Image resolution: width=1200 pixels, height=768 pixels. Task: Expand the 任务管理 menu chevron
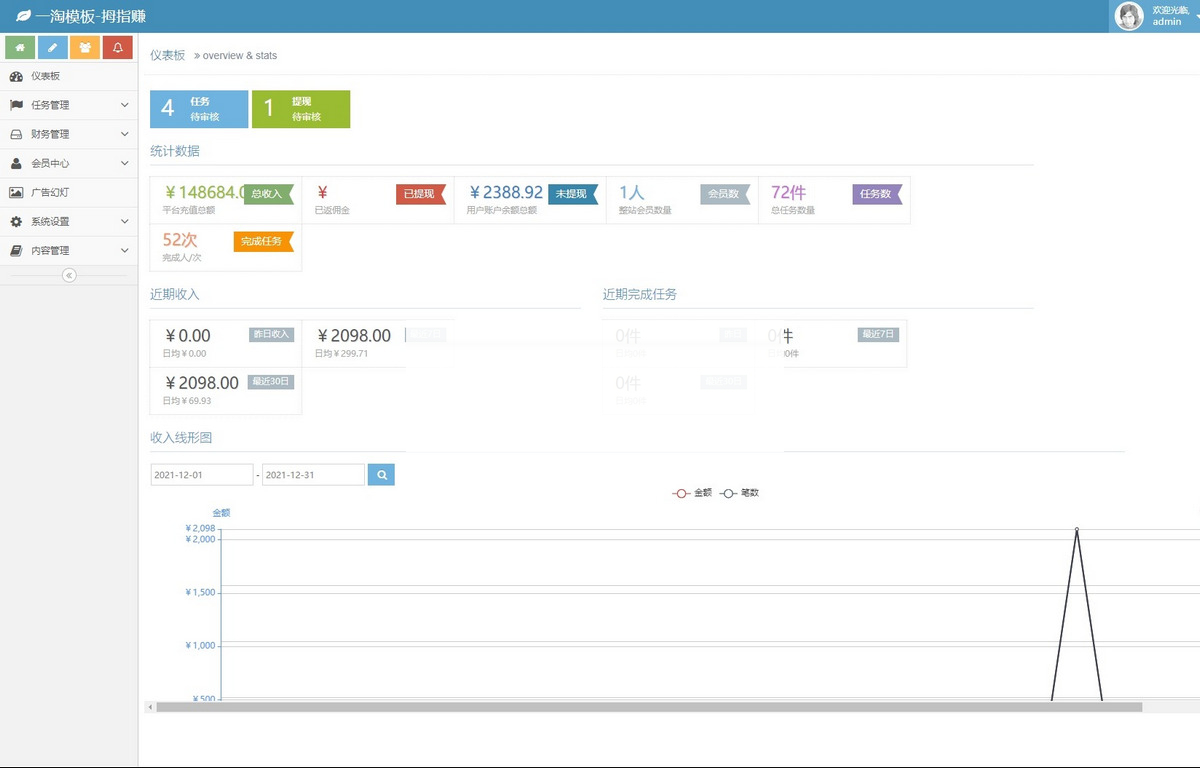tap(125, 105)
